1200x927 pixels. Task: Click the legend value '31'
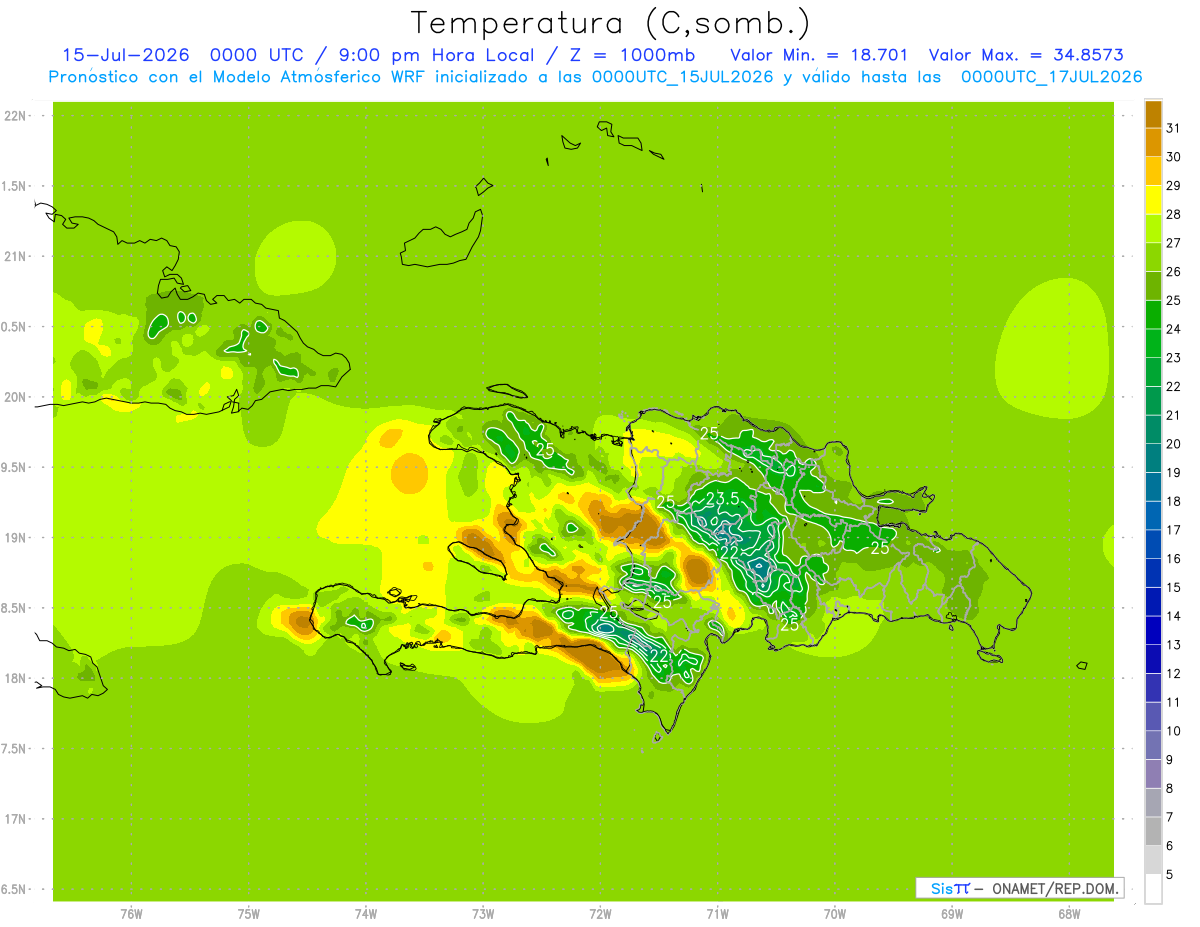click(1173, 128)
